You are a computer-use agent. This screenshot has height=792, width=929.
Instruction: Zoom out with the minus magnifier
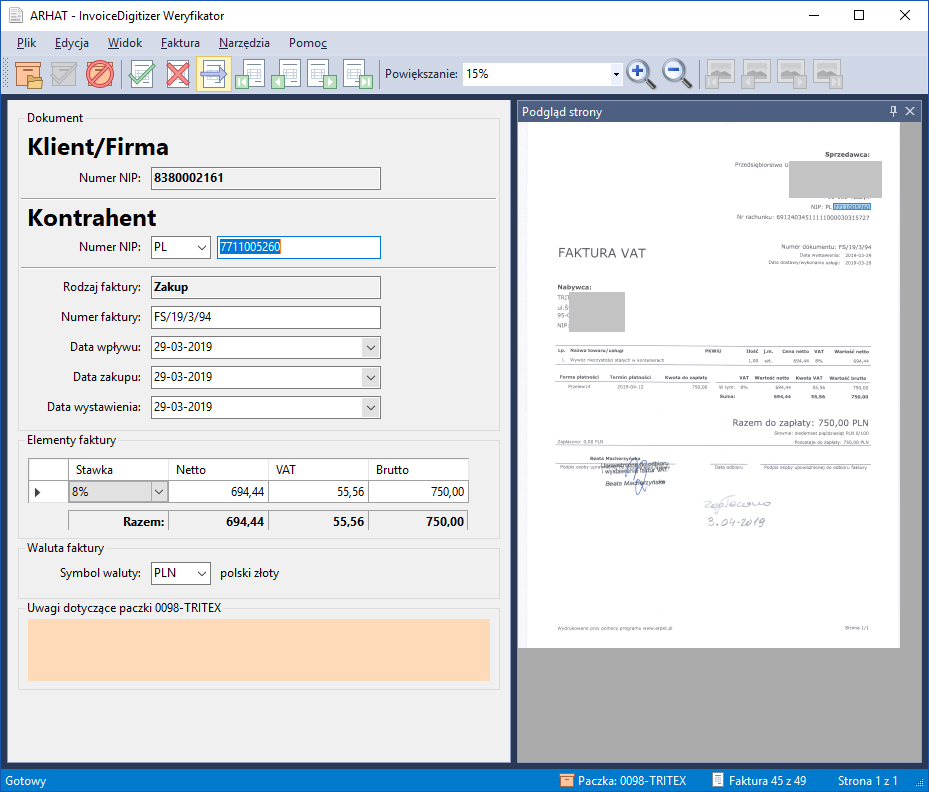pos(677,74)
